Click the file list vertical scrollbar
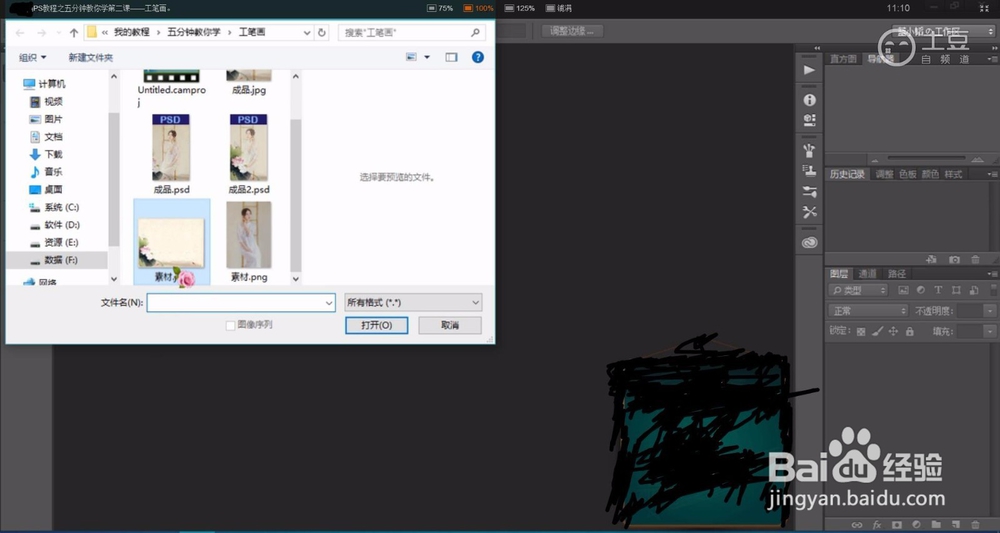 (295, 196)
